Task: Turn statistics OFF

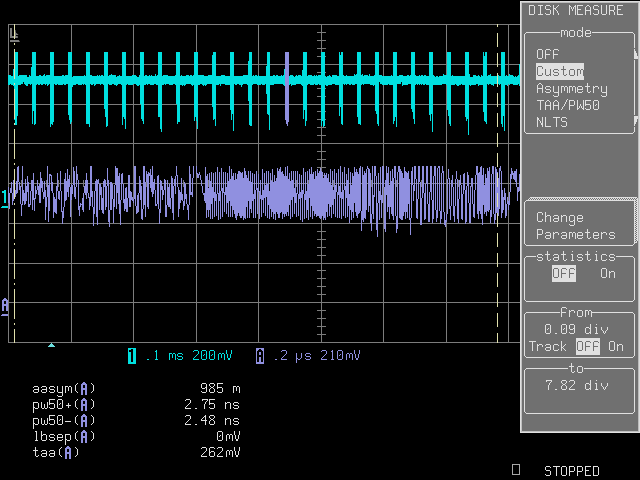Action: click(x=564, y=273)
